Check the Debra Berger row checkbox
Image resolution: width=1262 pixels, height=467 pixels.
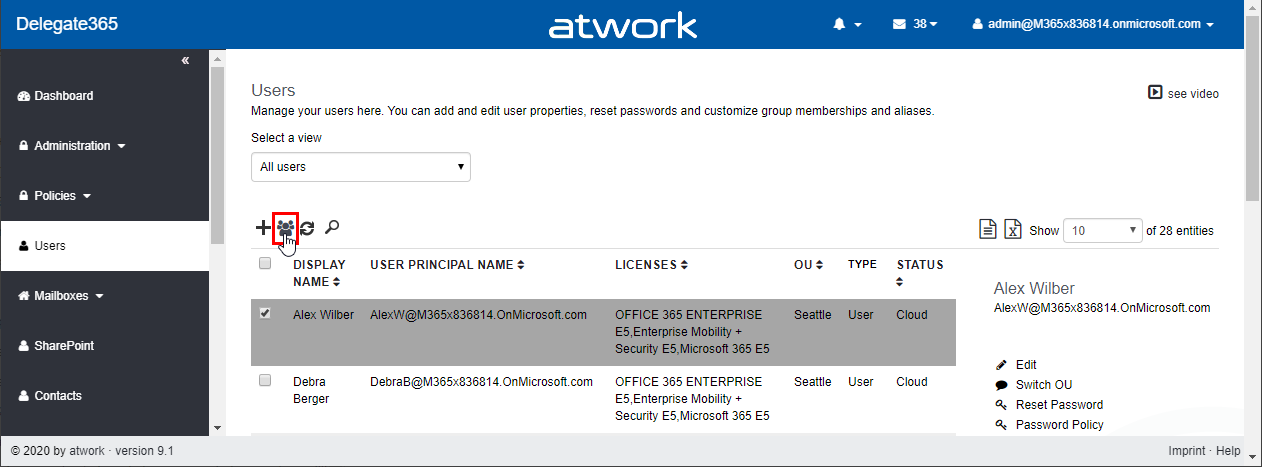click(x=265, y=380)
